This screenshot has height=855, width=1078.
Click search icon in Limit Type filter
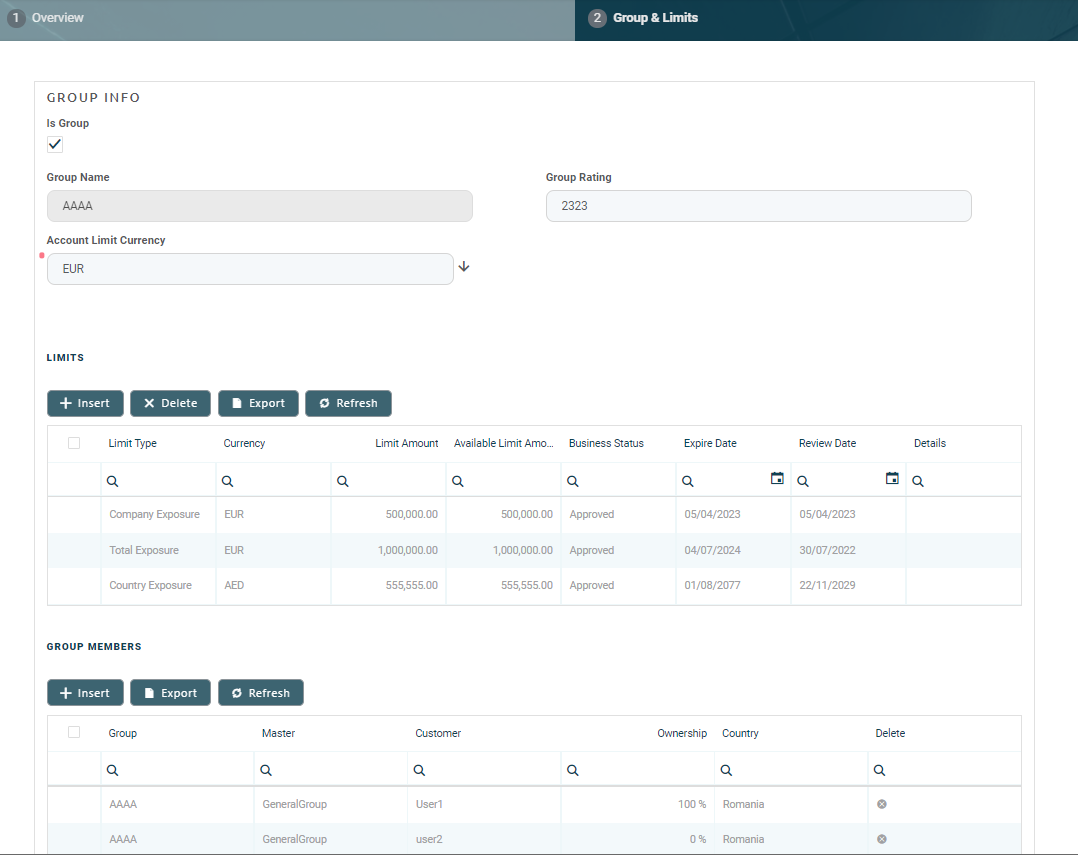pos(113,481)
